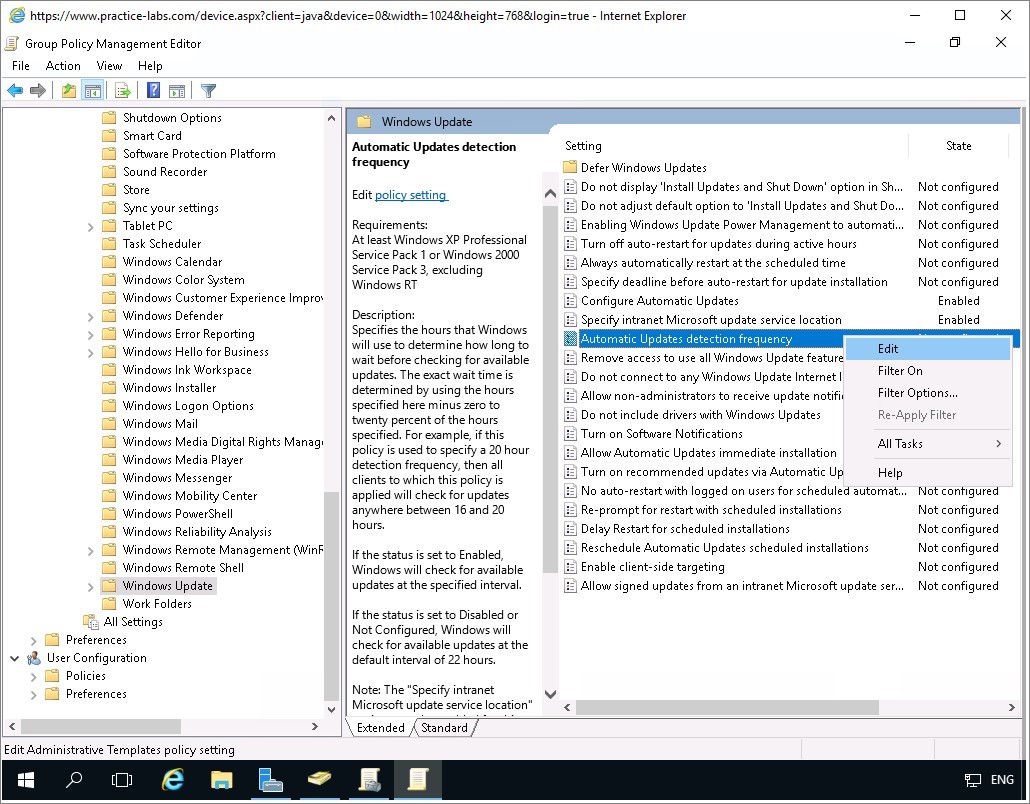Select Filter On in the context menu
Image resolution: width=1030 pixels, height=804 pixels.
tap(900, 371)
